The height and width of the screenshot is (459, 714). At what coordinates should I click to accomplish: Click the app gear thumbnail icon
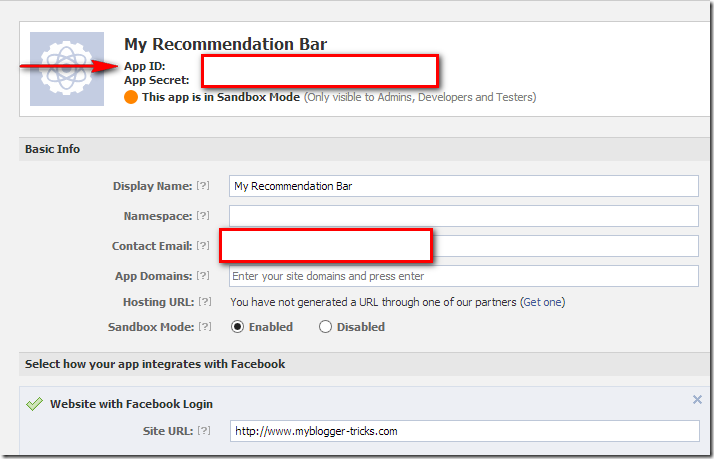coord(67,69)
